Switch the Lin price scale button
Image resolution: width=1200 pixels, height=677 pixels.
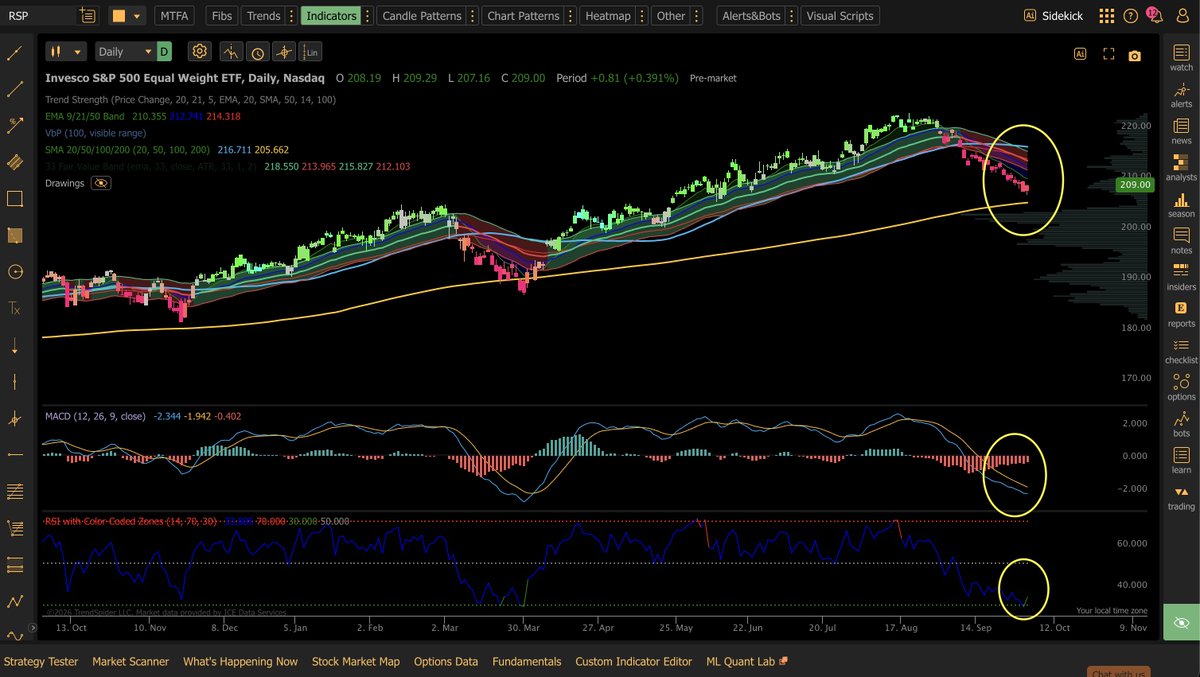tap(311, 52)
